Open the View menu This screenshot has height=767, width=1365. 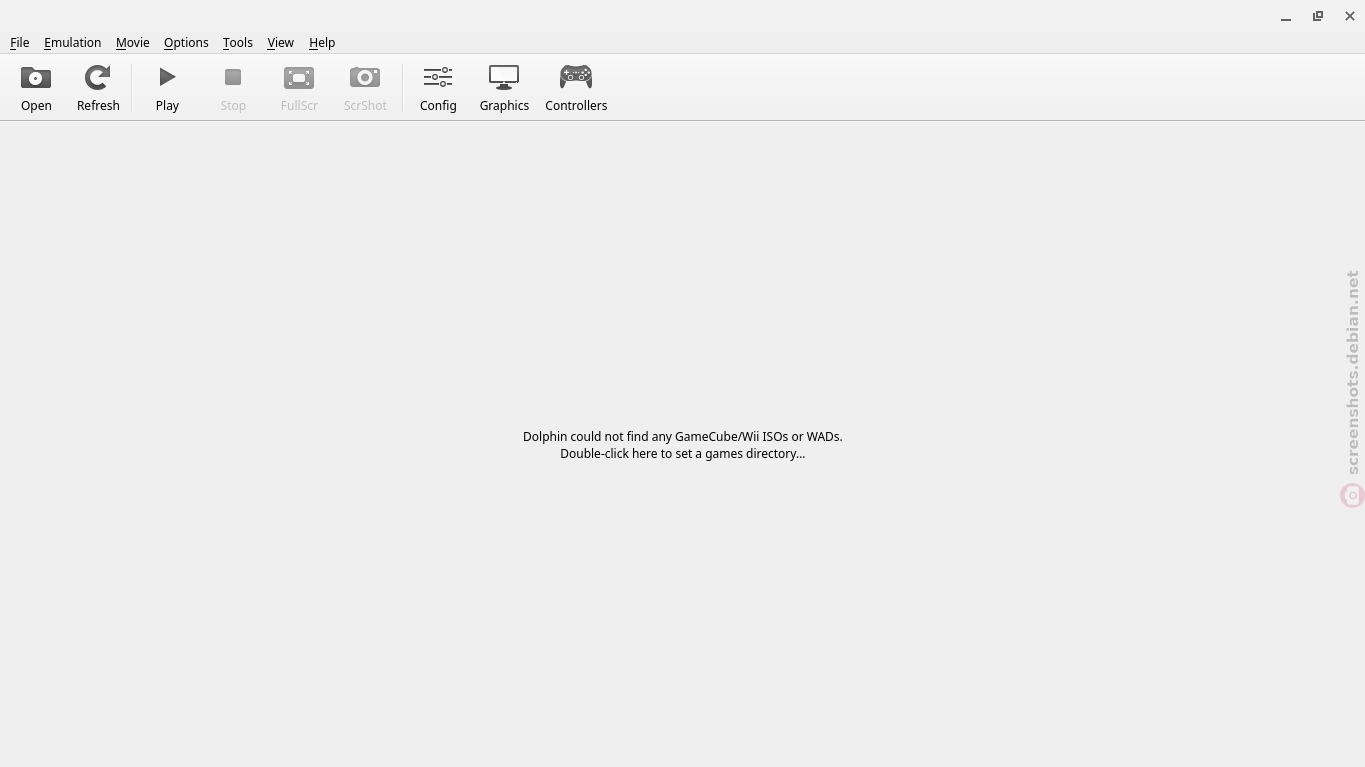click(x=280, y=42)
